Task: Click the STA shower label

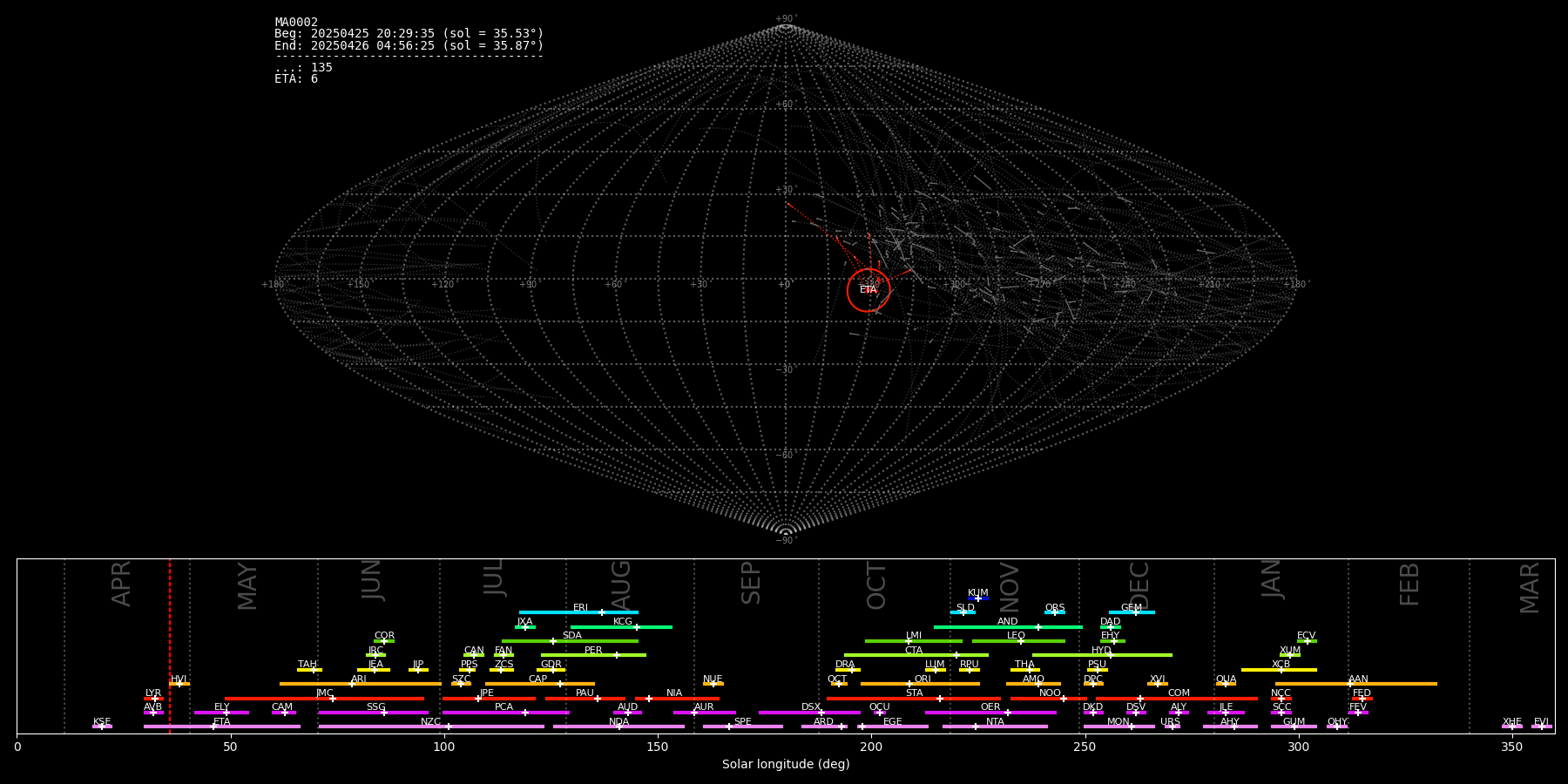Action: point(915,693)
